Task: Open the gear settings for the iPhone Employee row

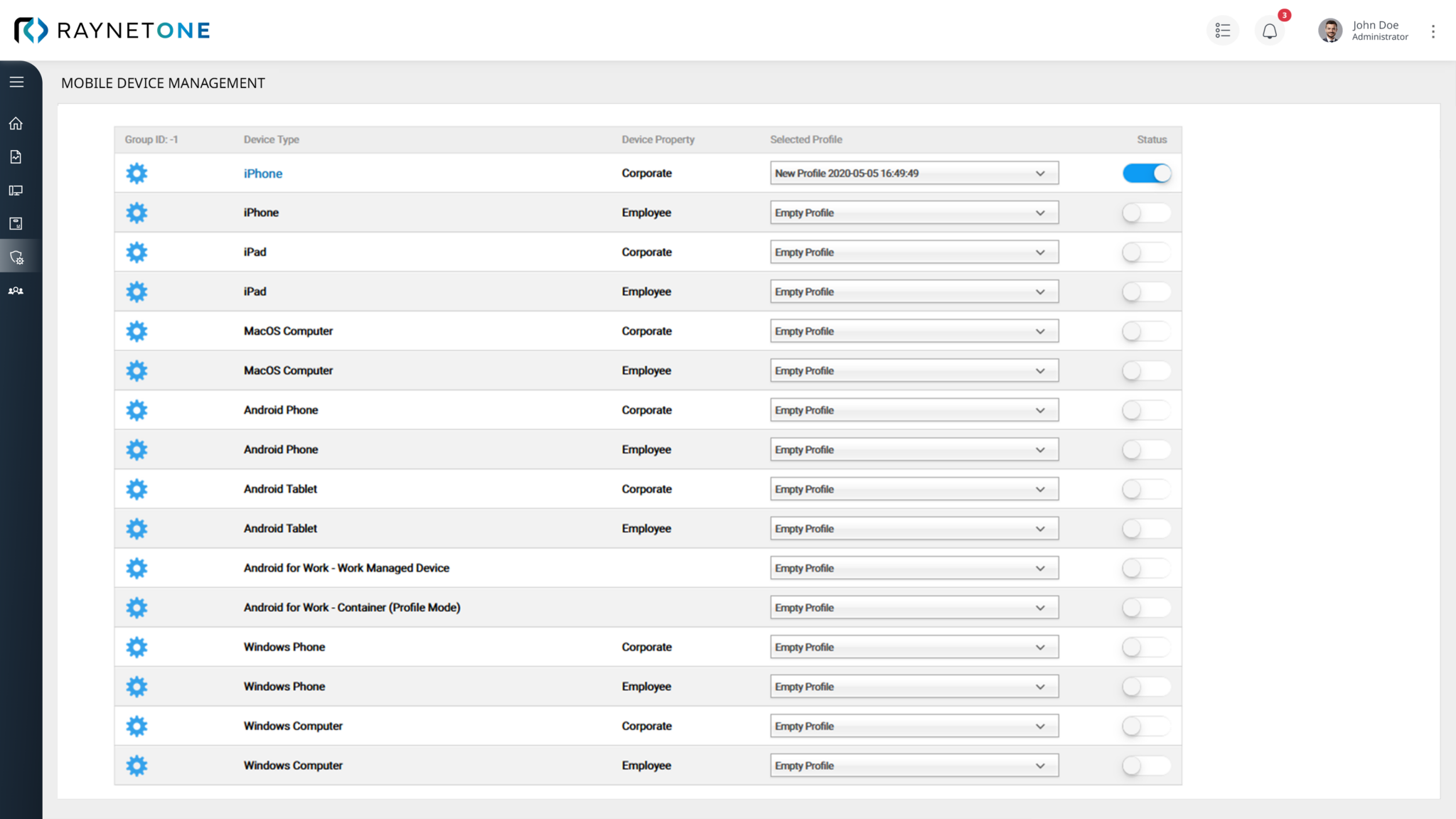Action: [136, 213]
